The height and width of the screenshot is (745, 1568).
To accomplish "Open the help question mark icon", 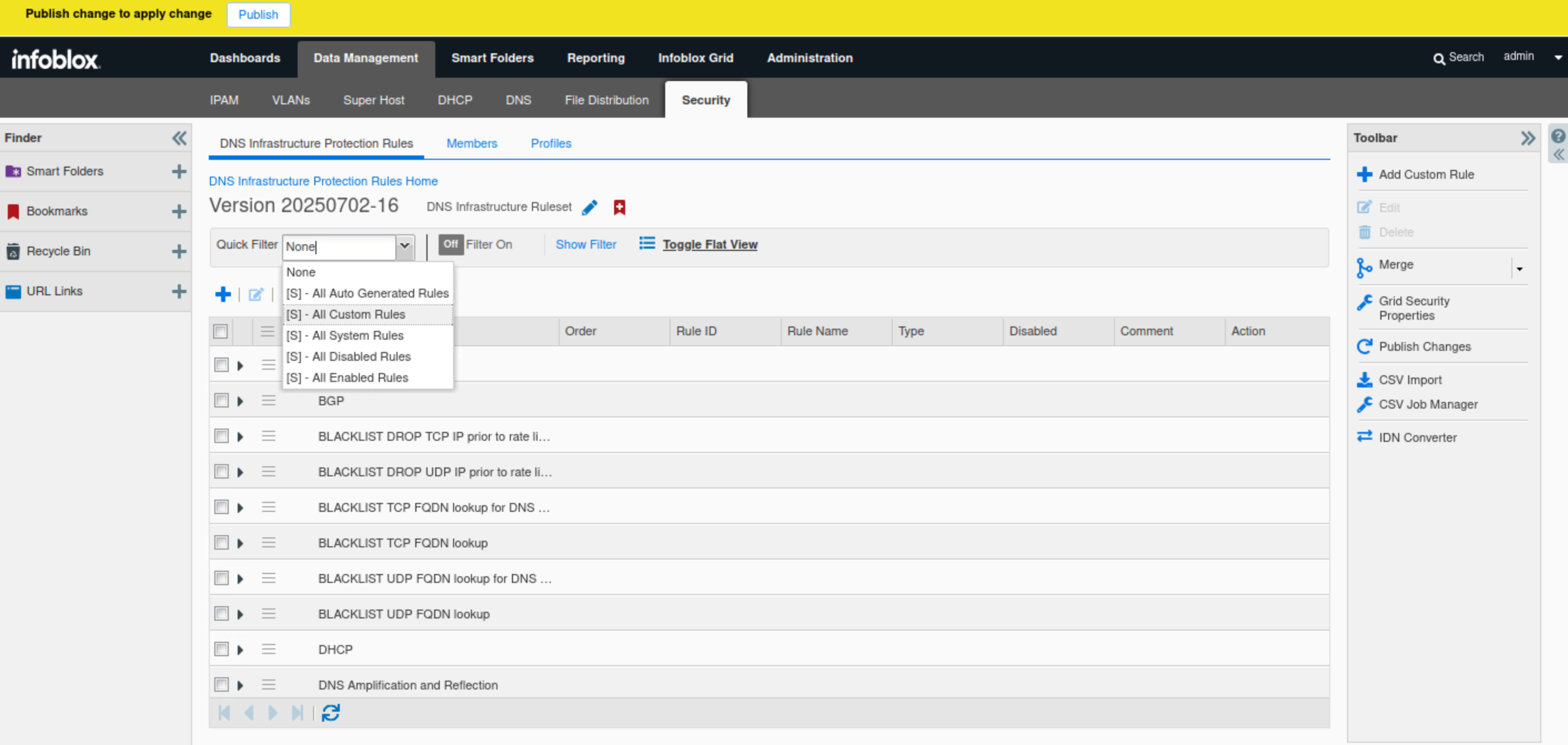I will point(1558,135).
